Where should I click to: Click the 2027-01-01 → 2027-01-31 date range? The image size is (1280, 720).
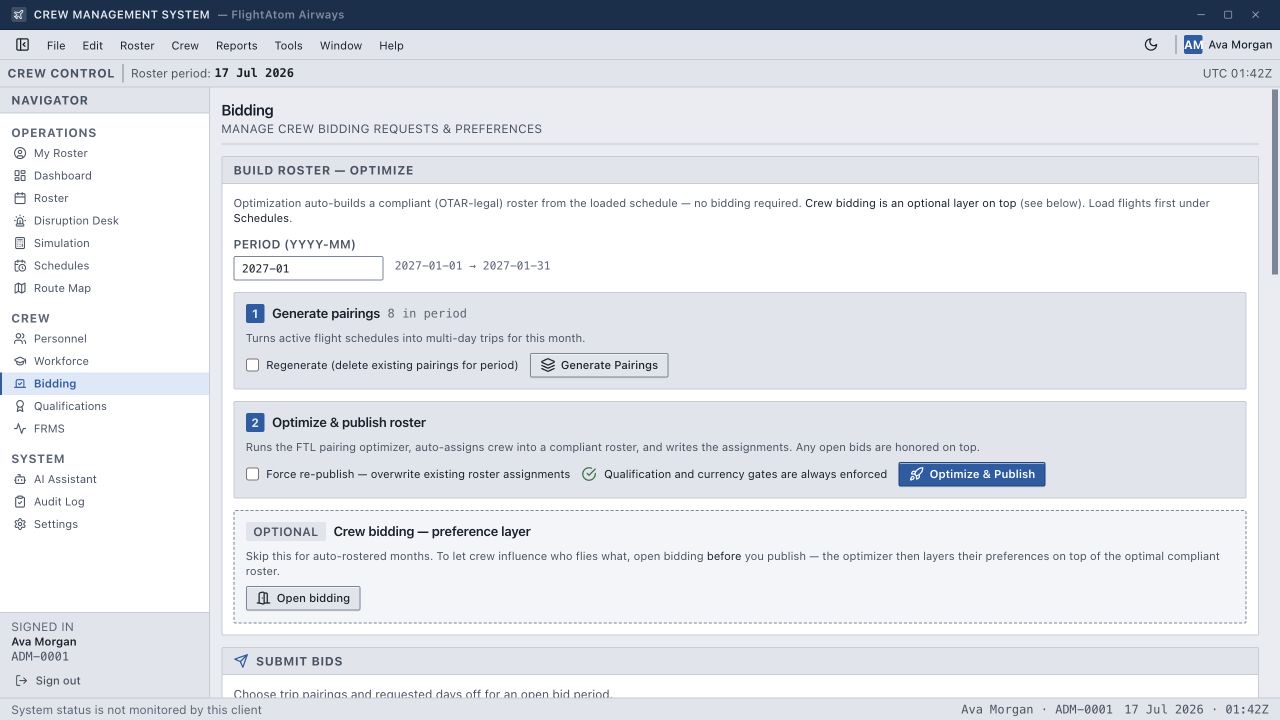(472, 266)
